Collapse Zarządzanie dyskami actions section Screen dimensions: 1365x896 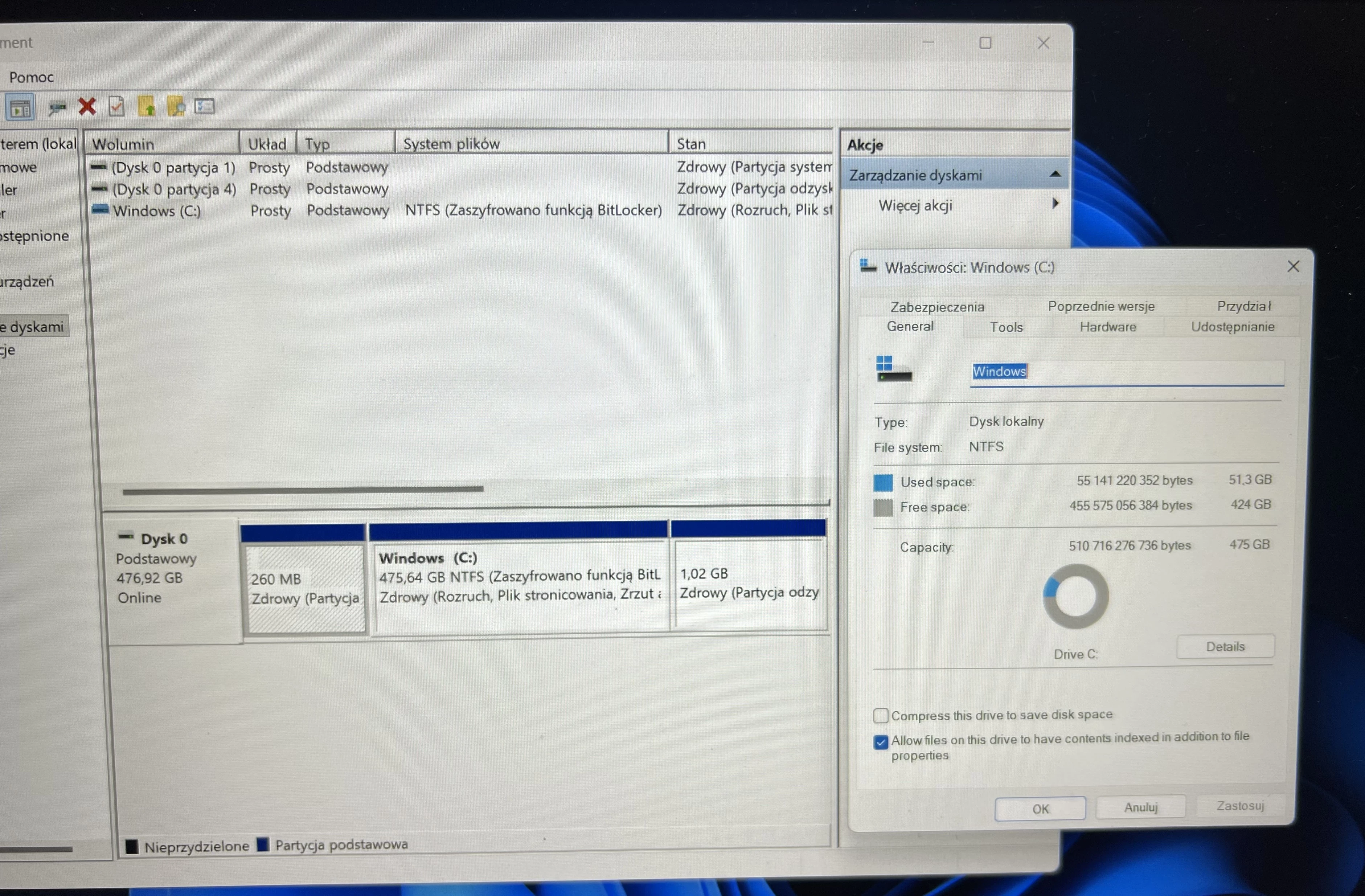click(1055, 175)
